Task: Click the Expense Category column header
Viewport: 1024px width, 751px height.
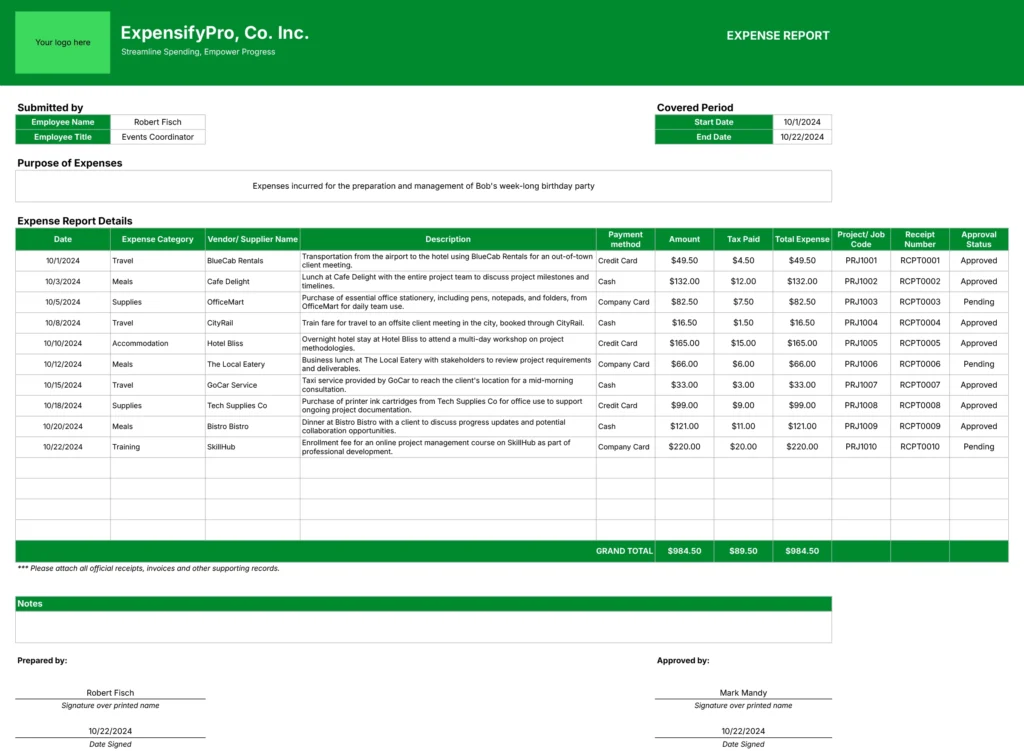Action: [x=156, y=239]
